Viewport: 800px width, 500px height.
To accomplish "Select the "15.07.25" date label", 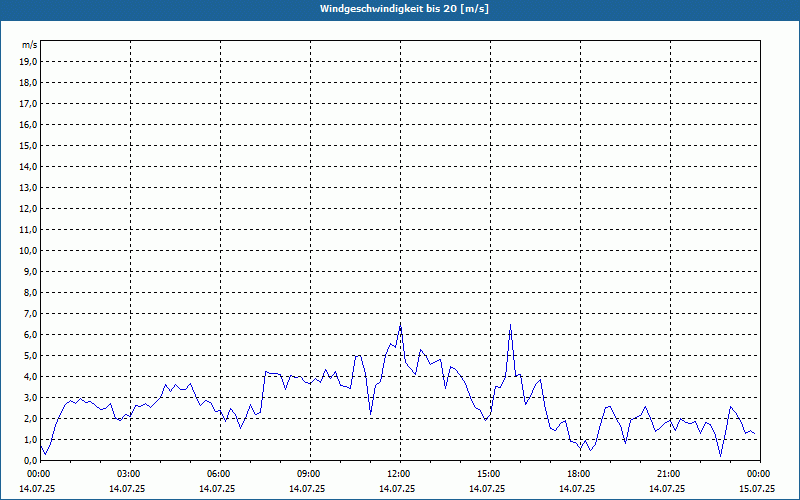I will pos(757,488).
